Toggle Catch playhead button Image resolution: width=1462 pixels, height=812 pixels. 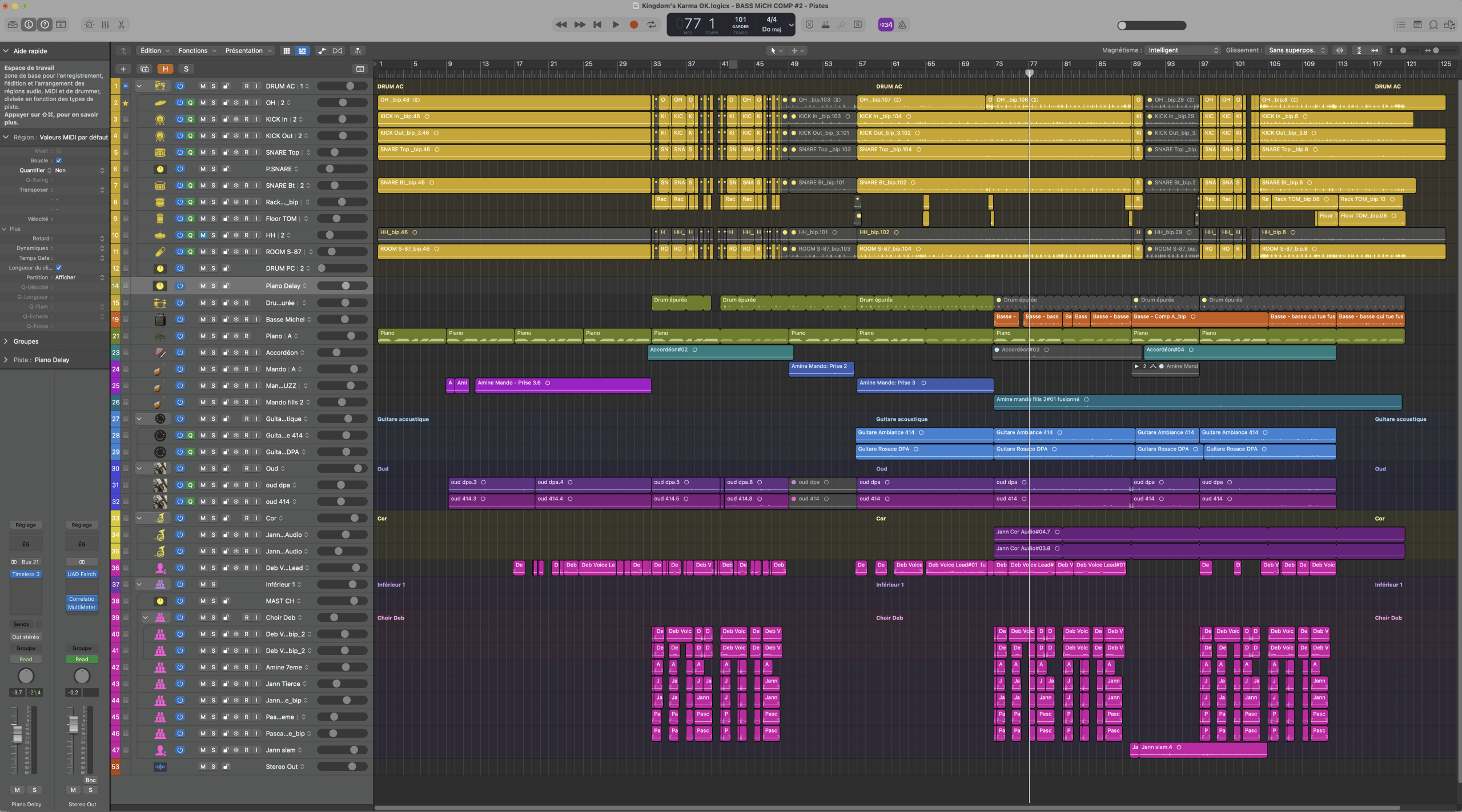[x=358, y=51]
